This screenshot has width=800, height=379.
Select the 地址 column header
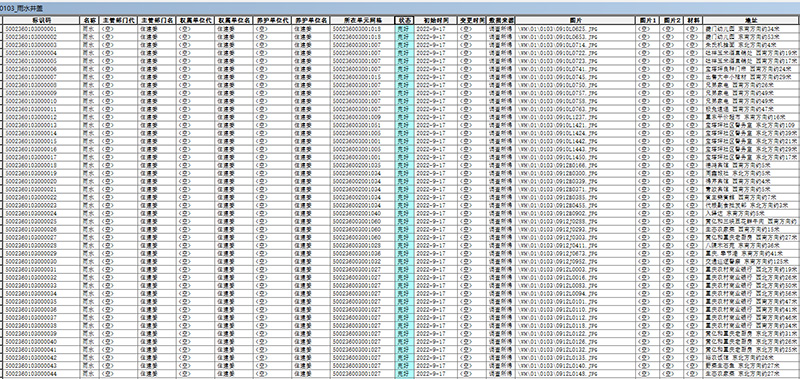coord(751,20)
